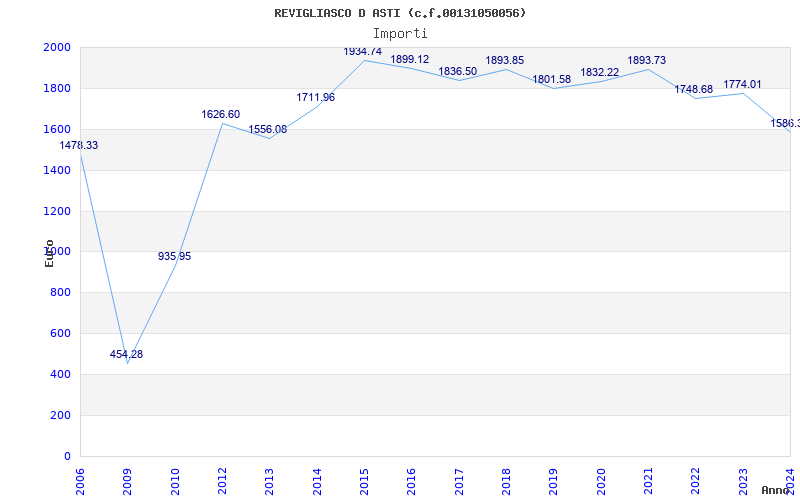The height and width of the screenshot is (500, 800).
Task: Click data label 1556.08
Action: 268,129
